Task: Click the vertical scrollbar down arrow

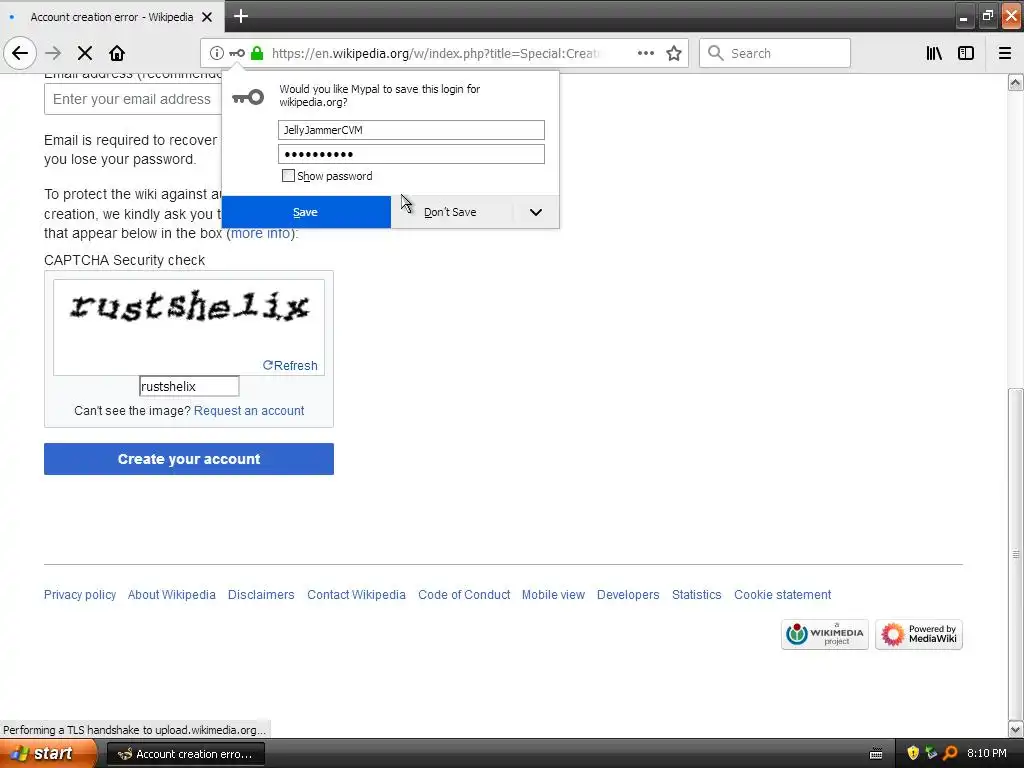Action: pos(1016,728)
